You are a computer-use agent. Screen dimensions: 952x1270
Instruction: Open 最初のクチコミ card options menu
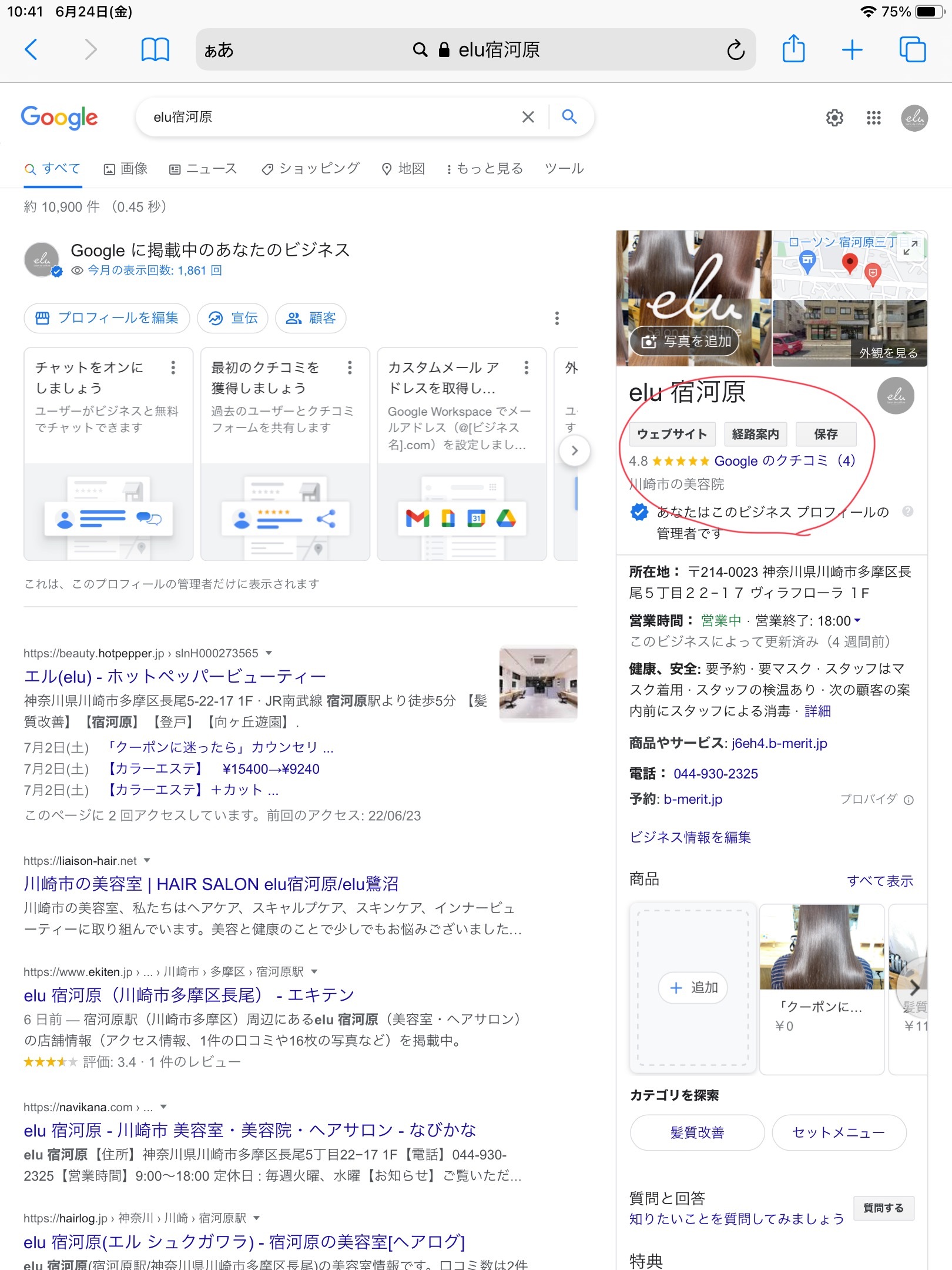pyautogui.click(x=350, y=367)
